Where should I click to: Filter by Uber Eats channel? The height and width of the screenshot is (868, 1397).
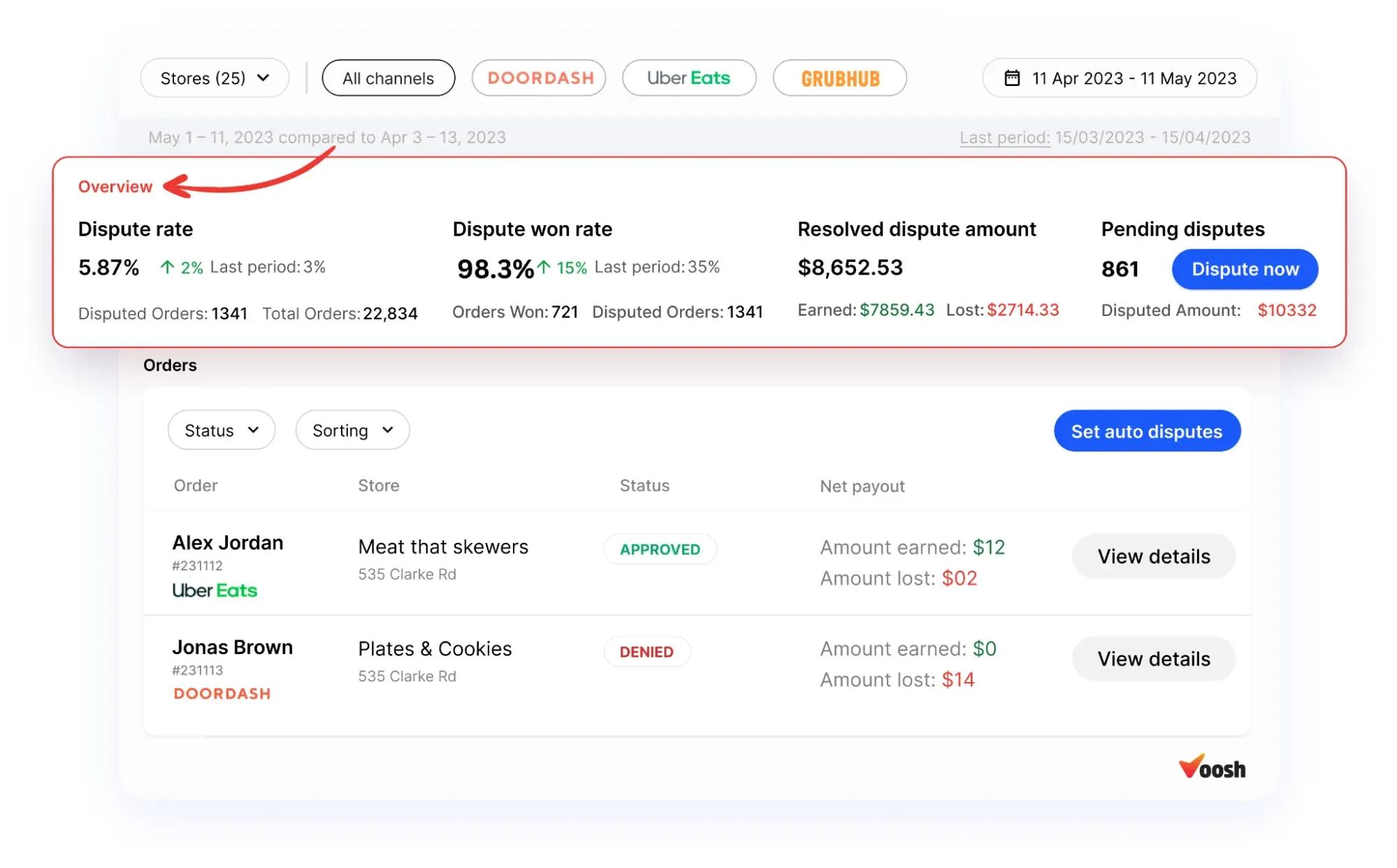(688, 78)
